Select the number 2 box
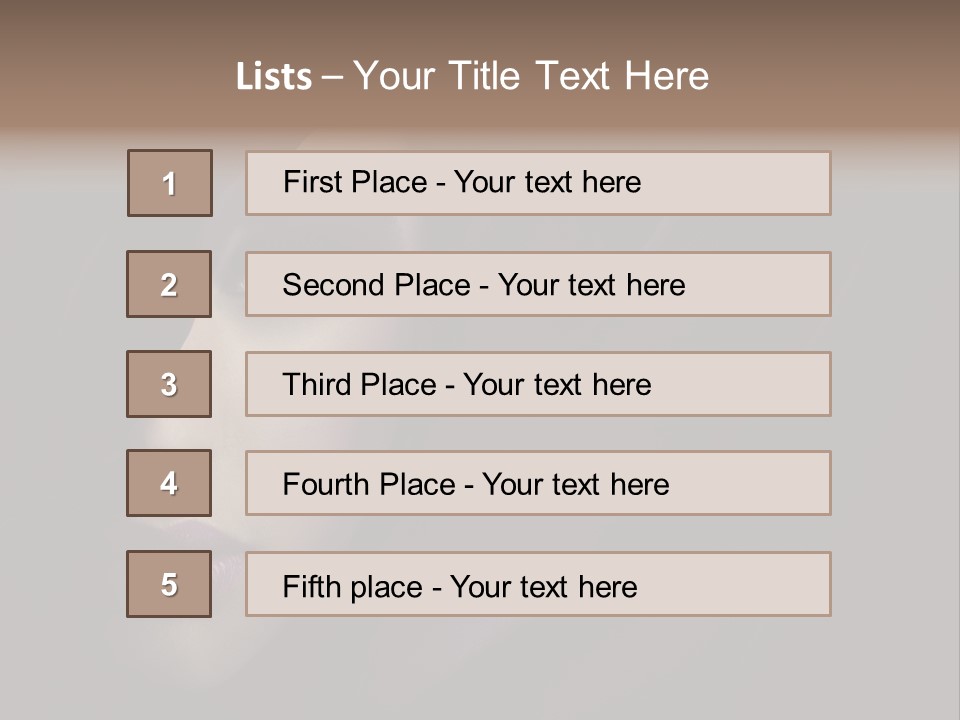 pos(169,284)
